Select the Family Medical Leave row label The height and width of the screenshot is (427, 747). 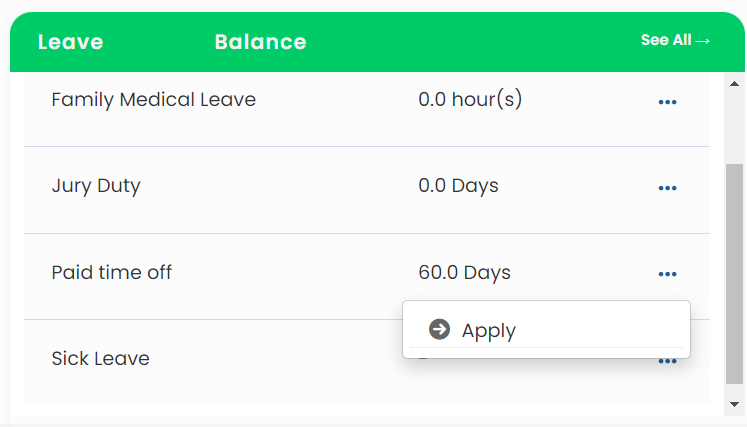153,100
